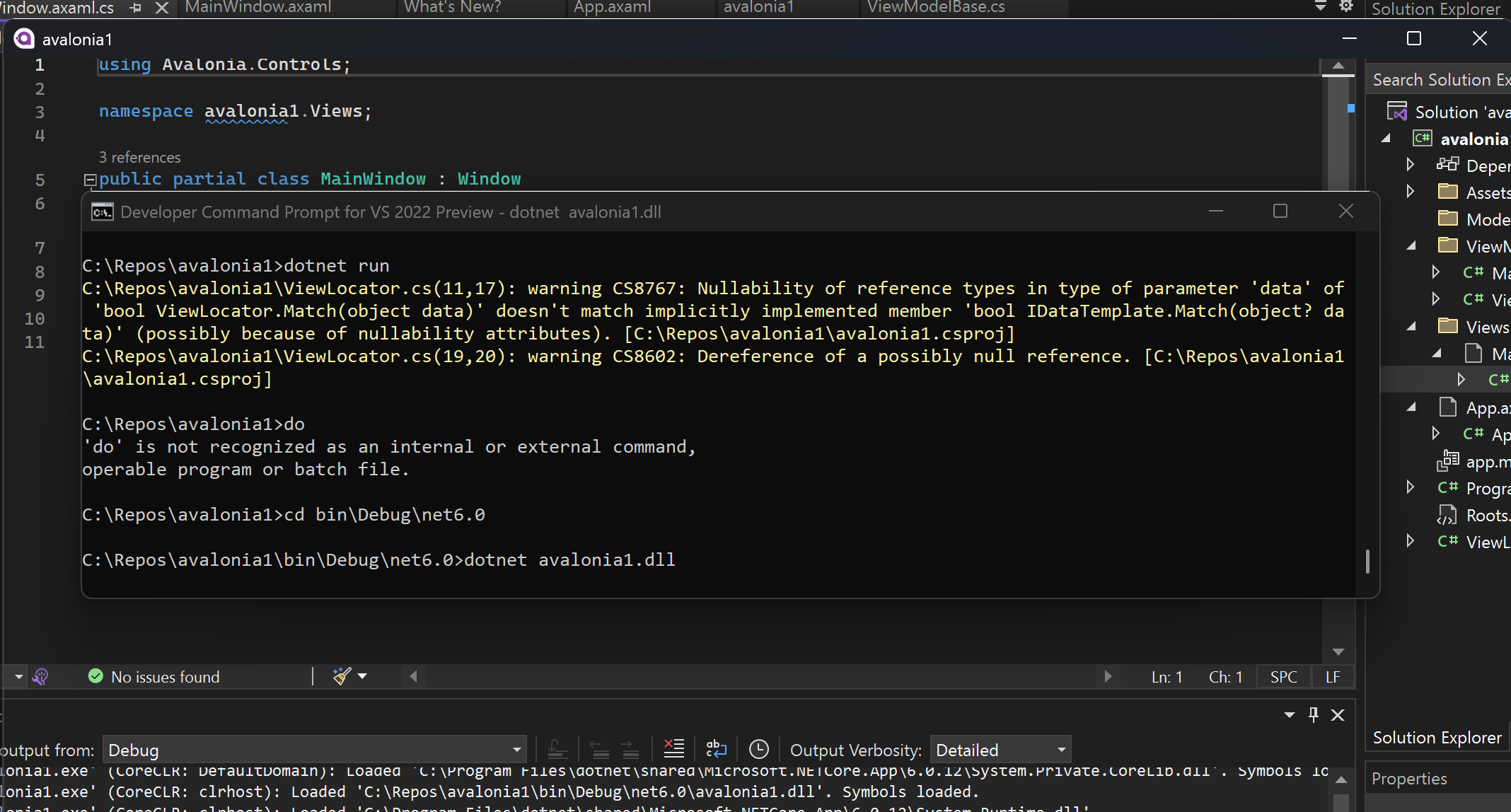This screenshot has width=1511, height=812.
Task: Open Solution Explorer settings gear icon
Action: tap(1346, 6)
